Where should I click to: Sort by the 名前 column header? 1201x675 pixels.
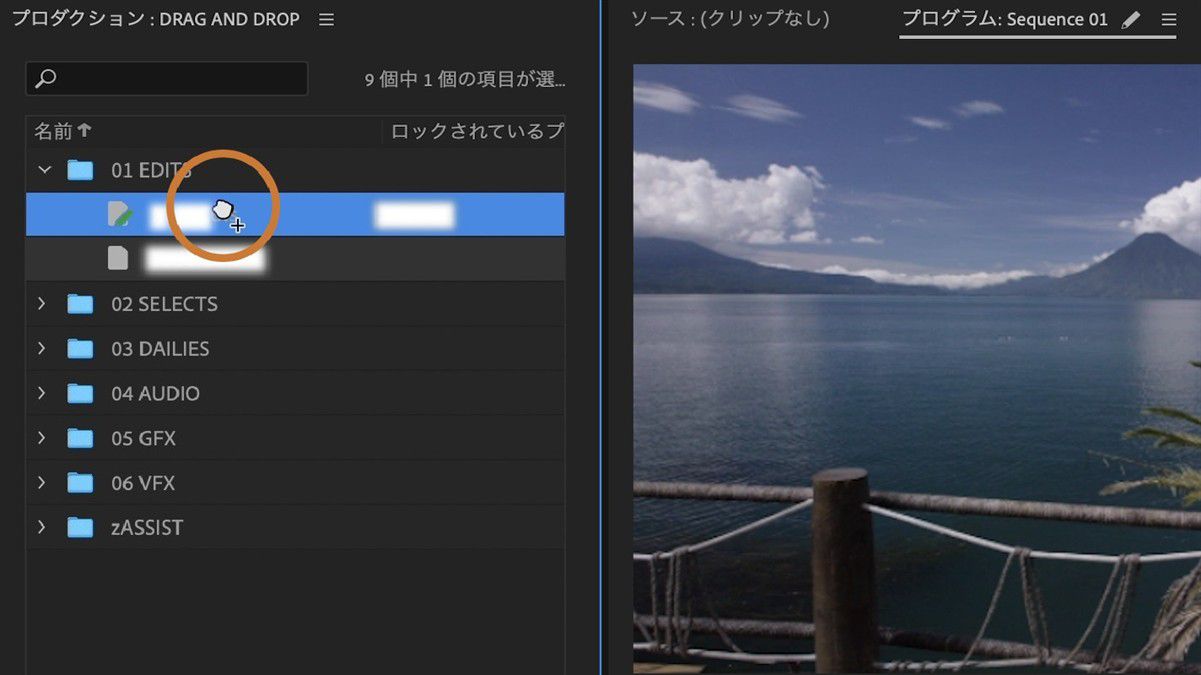coord(63,131)
